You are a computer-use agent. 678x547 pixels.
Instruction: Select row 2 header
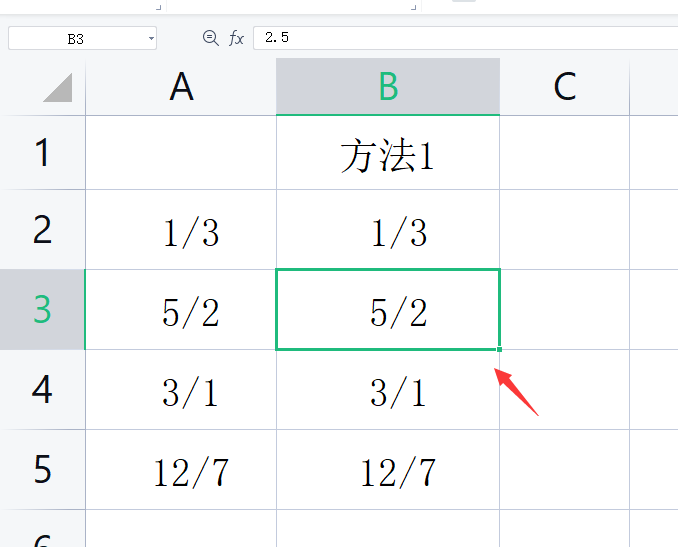click(42, 229)
